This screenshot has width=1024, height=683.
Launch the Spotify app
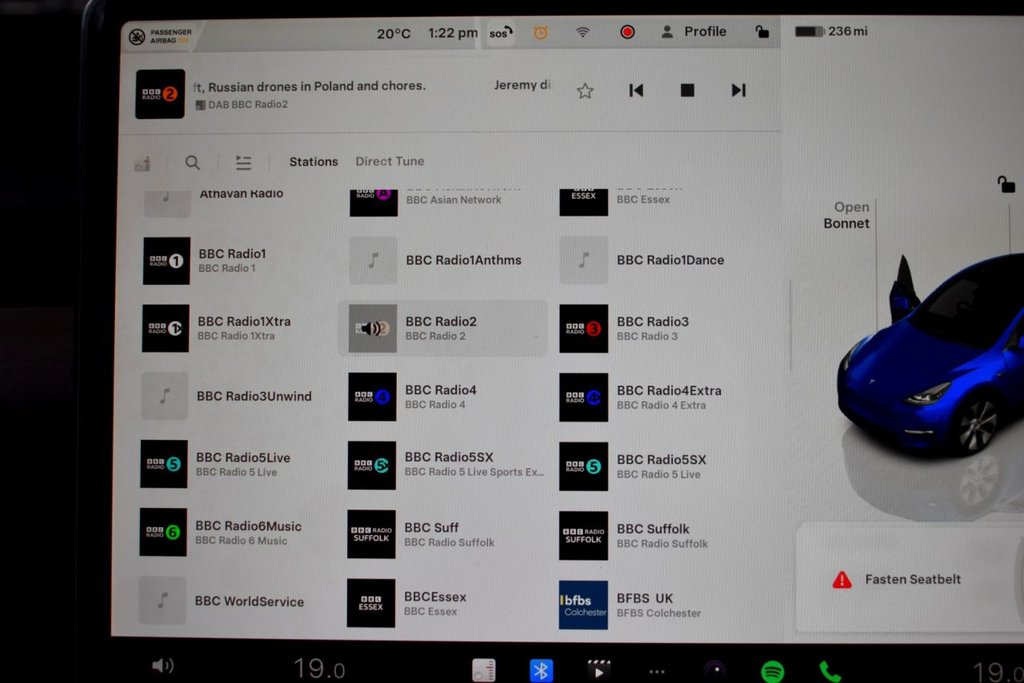point(773,671)
